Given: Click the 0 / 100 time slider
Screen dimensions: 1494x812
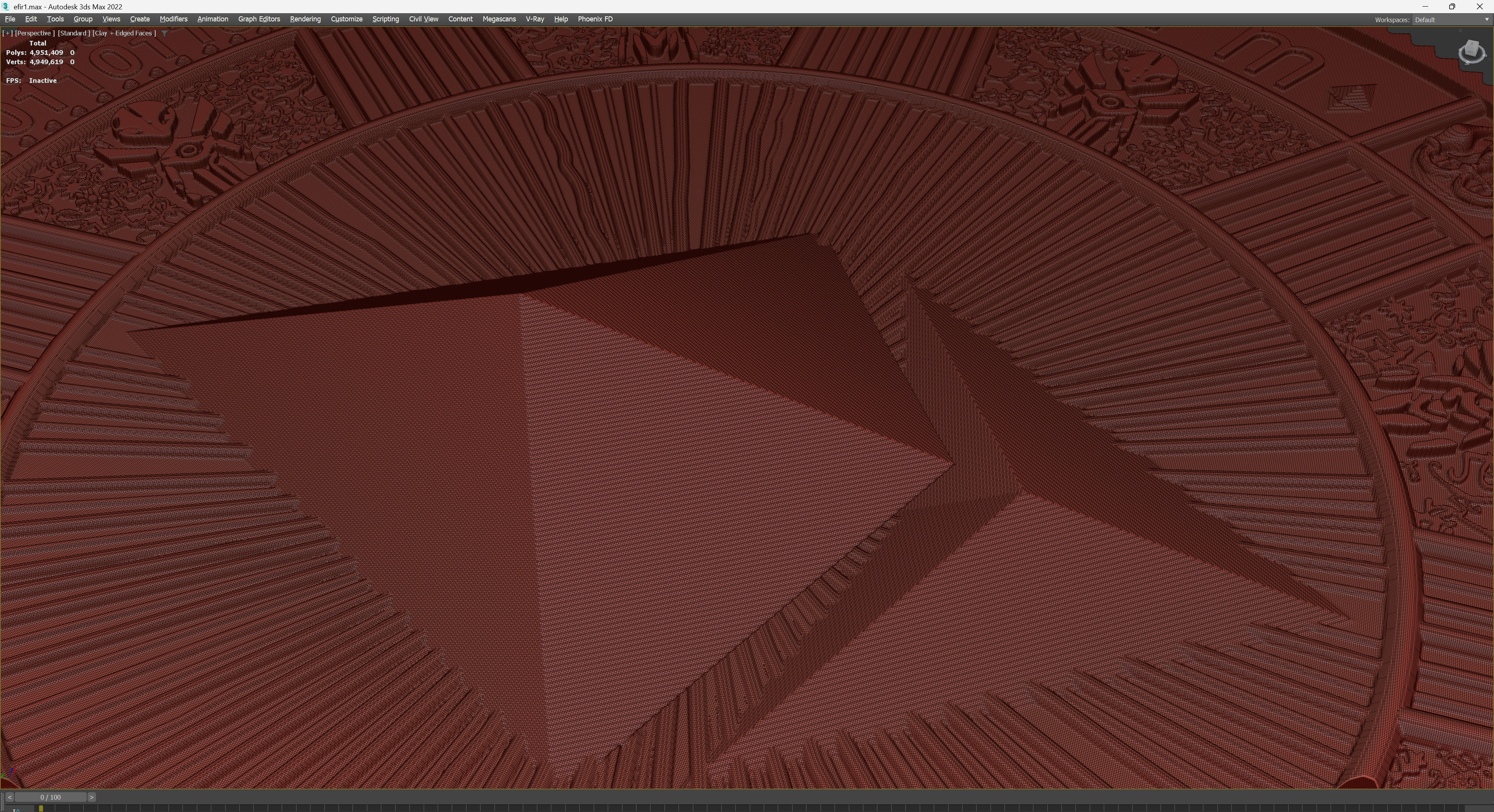Looking at the screenshot, I should (51, 798).
